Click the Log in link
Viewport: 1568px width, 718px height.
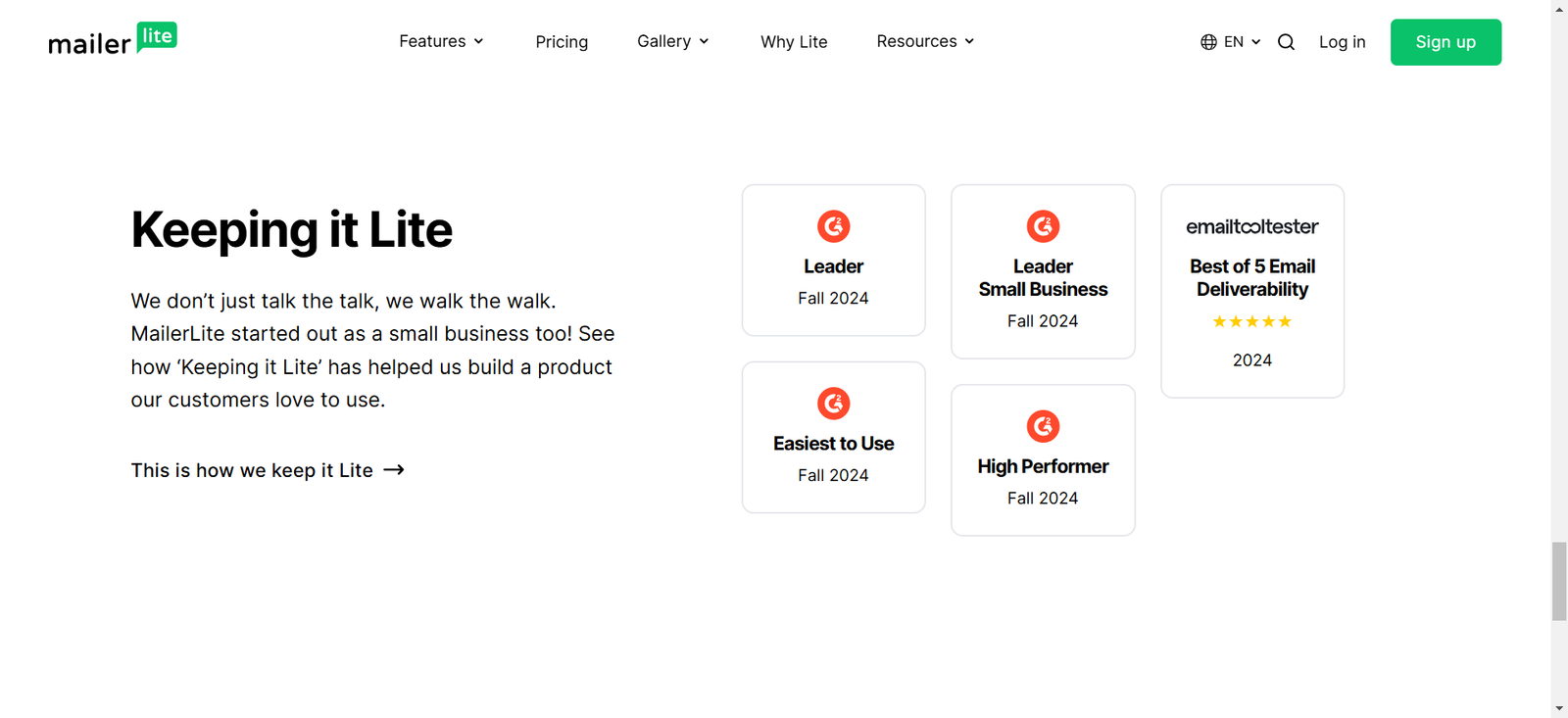1342,42
